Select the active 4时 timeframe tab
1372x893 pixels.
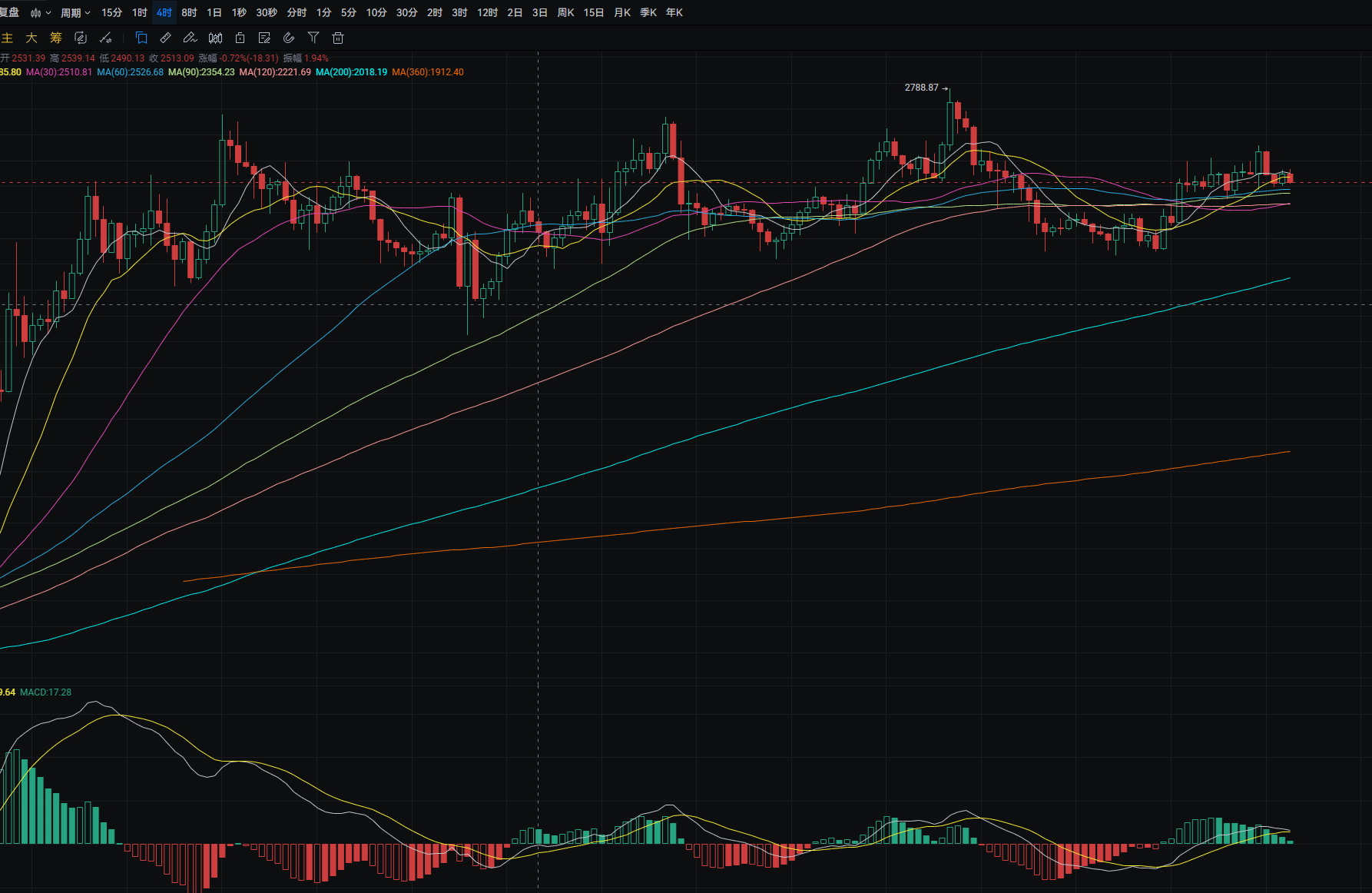click(x=164, y=13)
